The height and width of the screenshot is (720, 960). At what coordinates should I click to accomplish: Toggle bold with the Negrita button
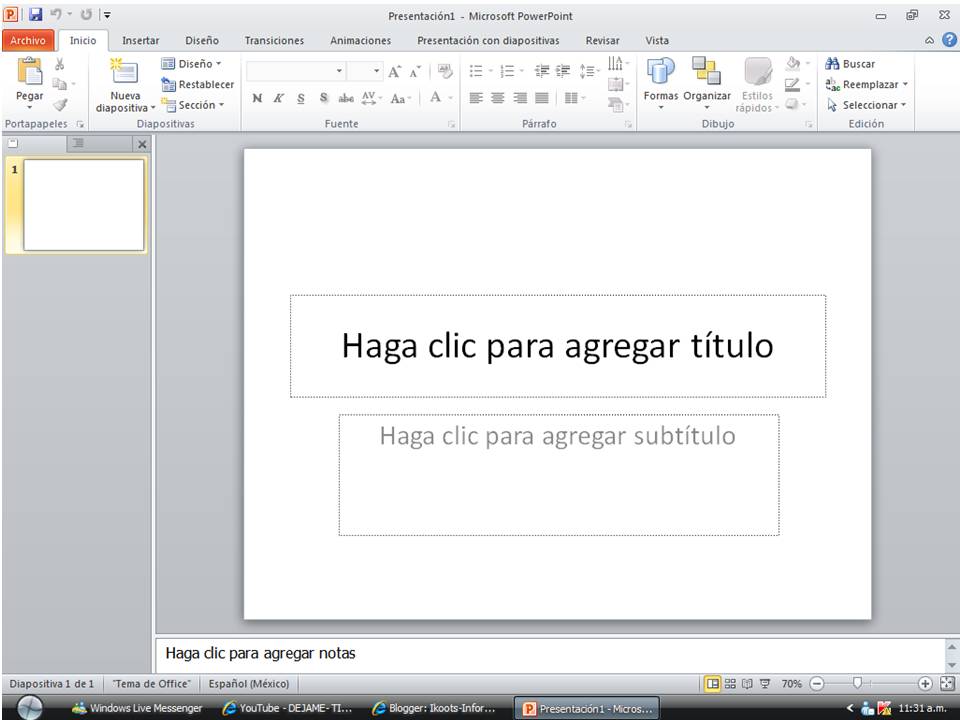(x=256, y=99)
